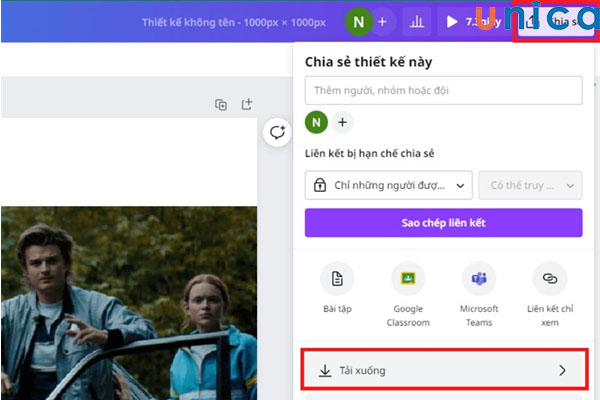This screenshot has width=600, height=400.
Task: Open the "Có thể truy..." permission dropdown
Action: point(530,185)
